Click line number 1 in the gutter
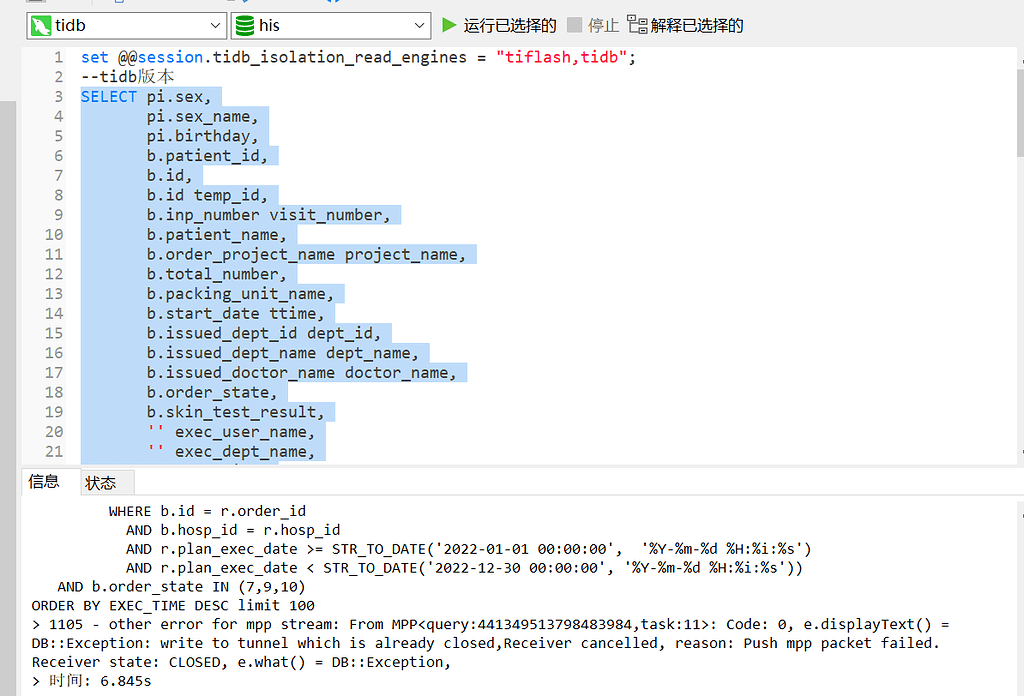Screen dimensions: 1024x696 tap(58, 57)
